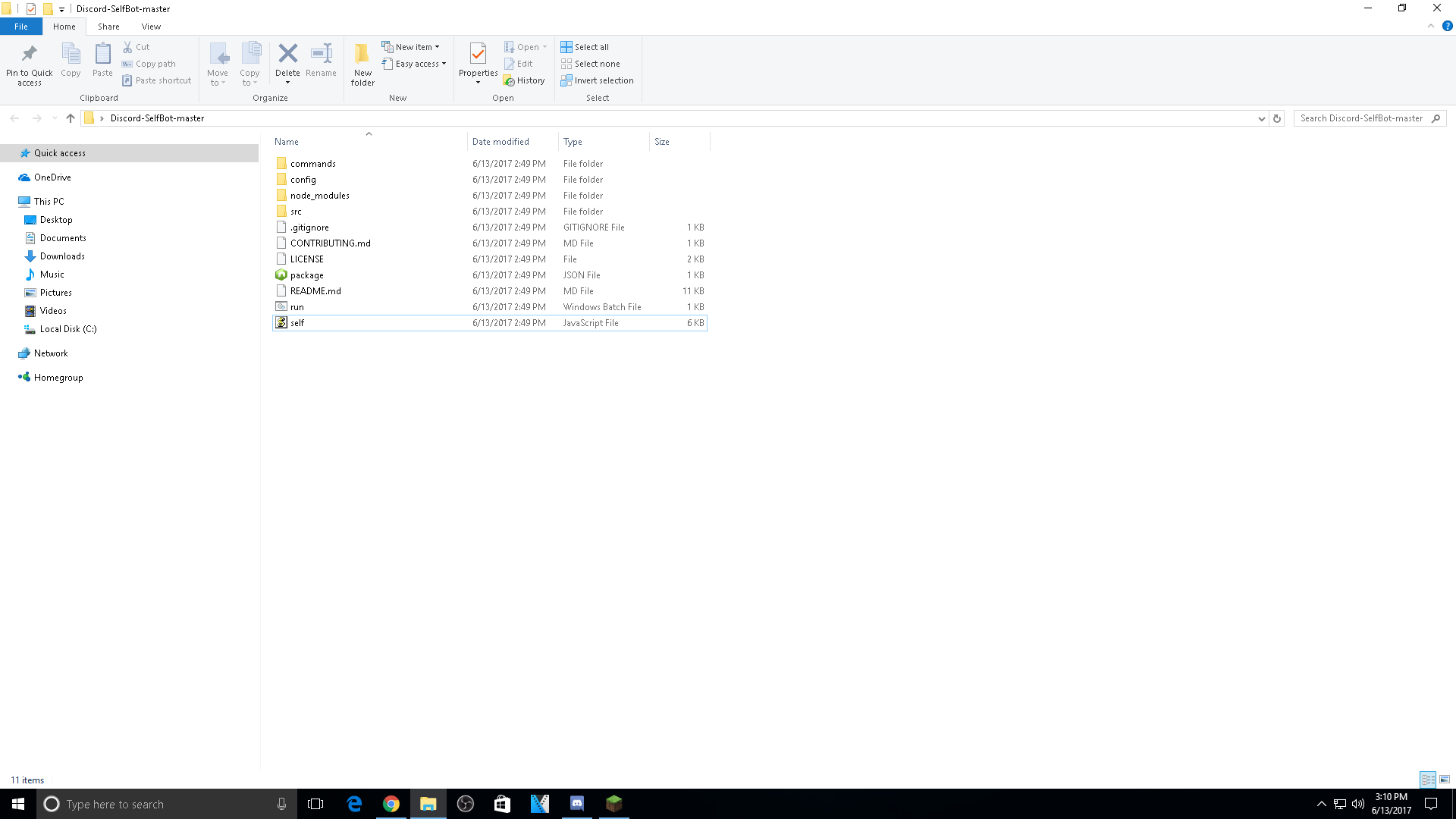Click Invert selection button
The height and width of the screenshot is (819, 1456).
[x=597, y=80]
